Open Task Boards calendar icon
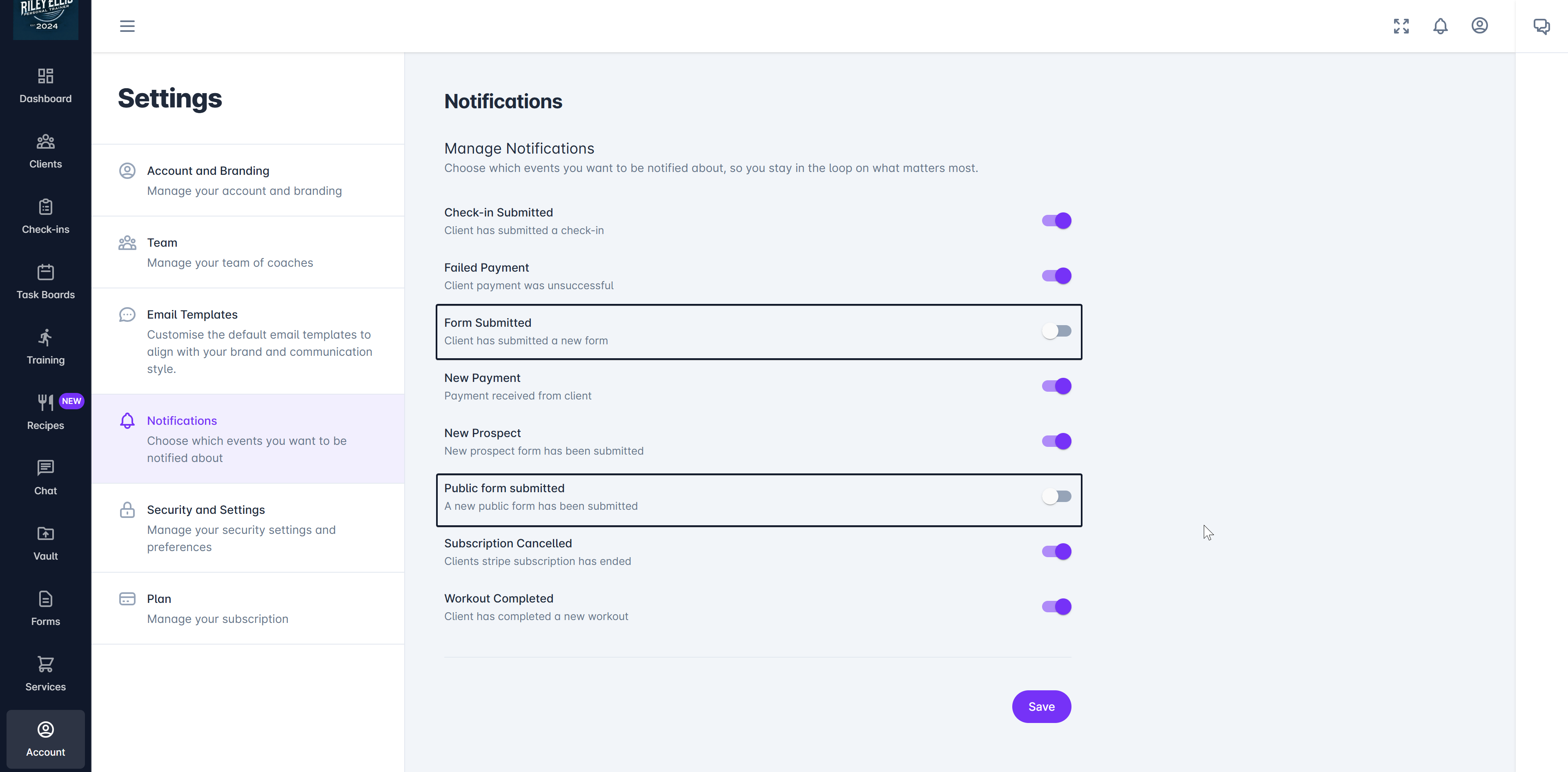 (46, 272)
